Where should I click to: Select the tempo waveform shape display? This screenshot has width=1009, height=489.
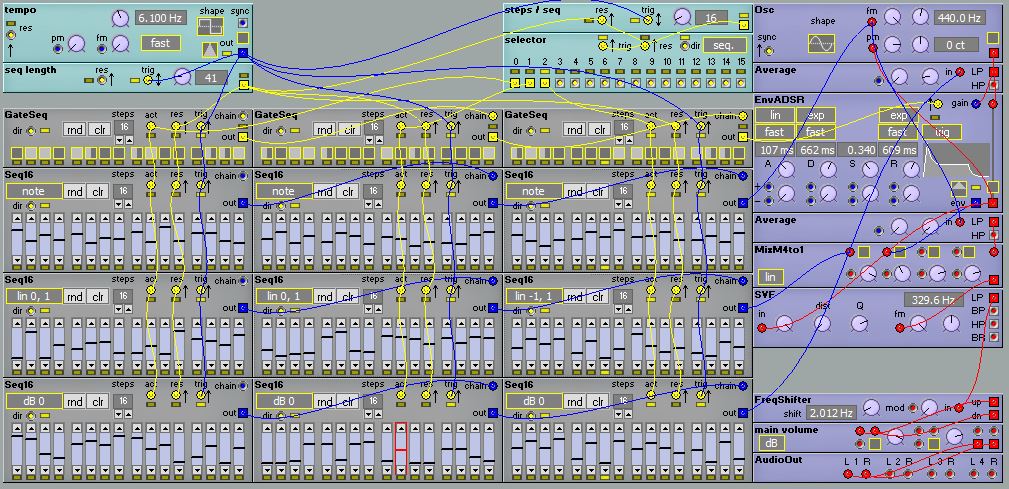coord(211,26)
